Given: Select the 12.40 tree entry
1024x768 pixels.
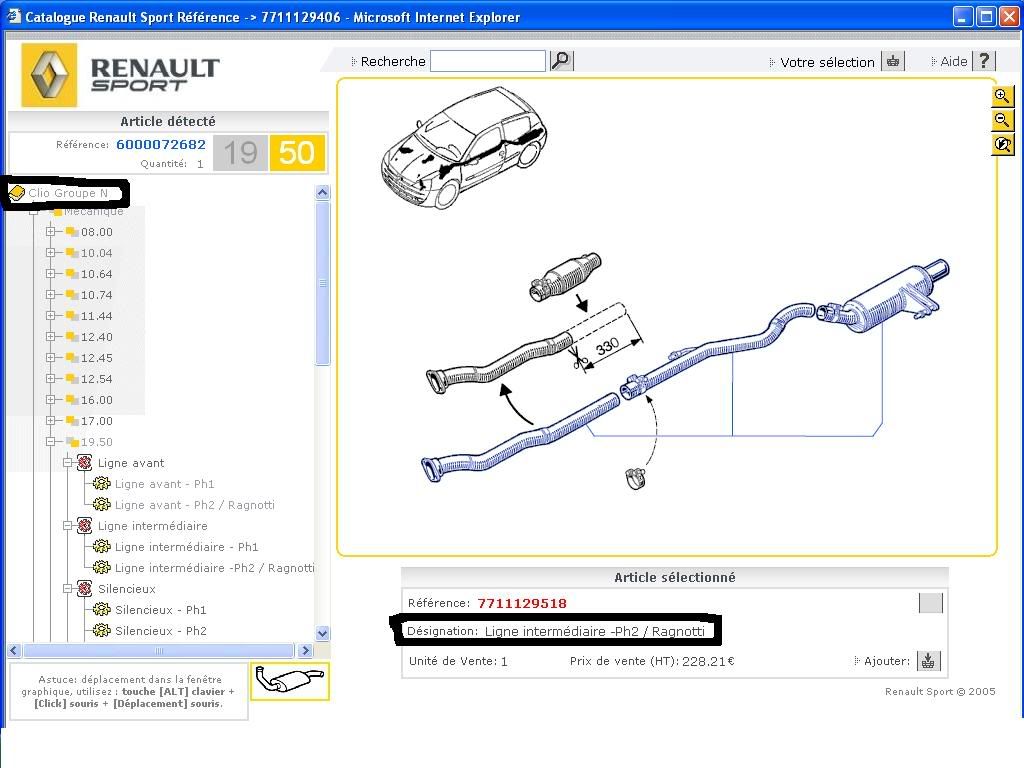Looking at the screenshot, I should coord(97,337).
